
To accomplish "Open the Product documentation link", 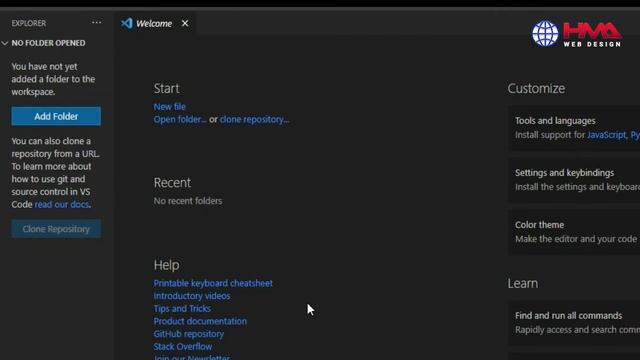I will pos(200,321).
